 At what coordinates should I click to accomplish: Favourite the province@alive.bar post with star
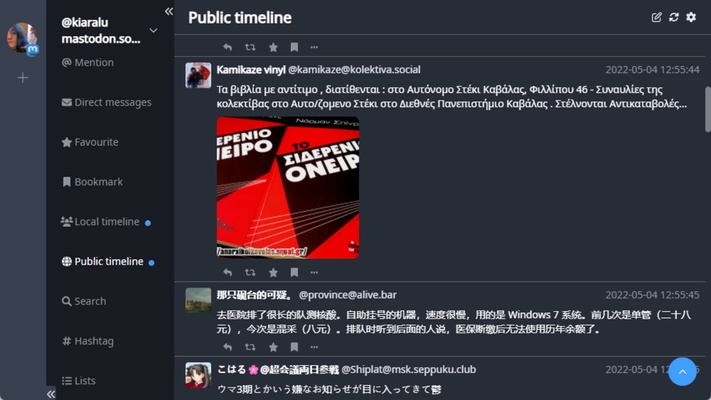pyautogui.click(x=273, y=347)
